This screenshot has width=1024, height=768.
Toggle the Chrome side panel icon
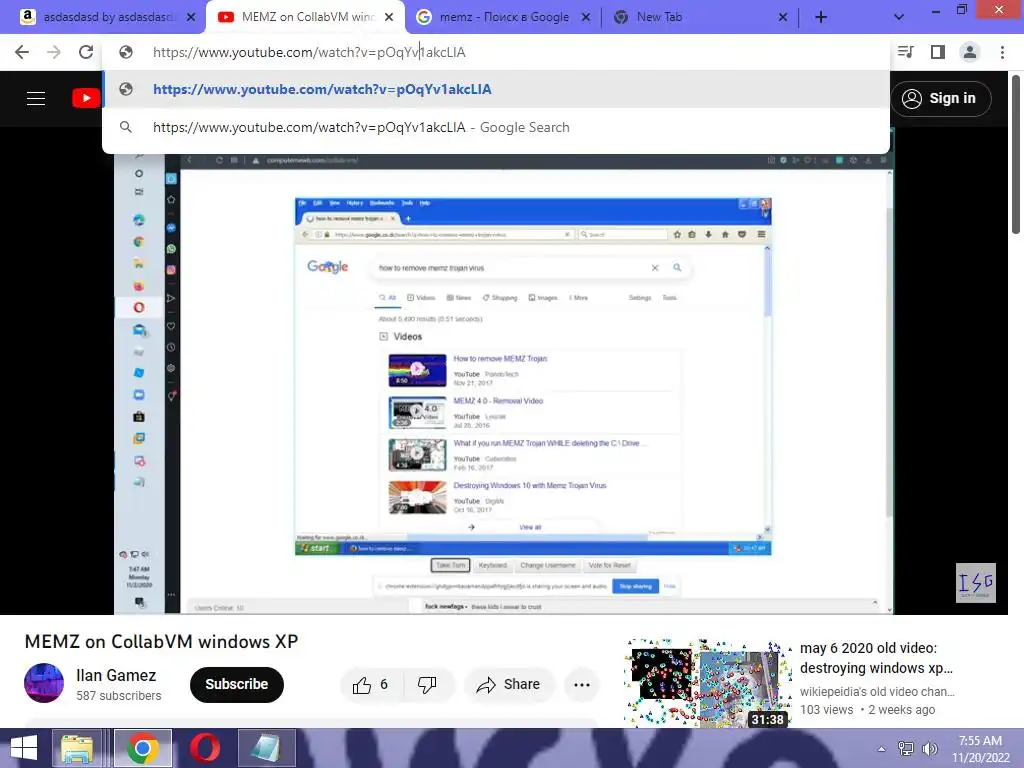click(x=938, y=52)
